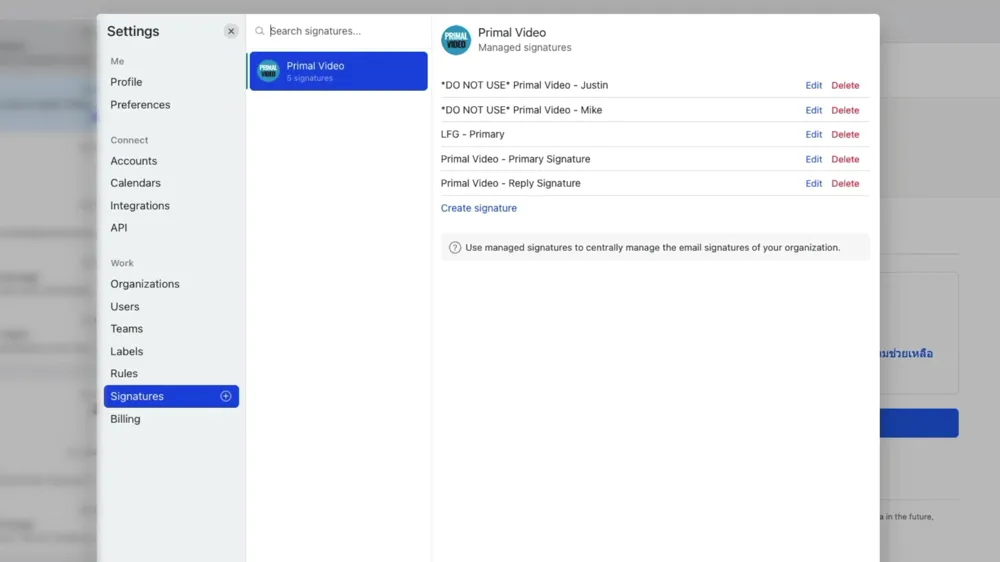Viewport: 1000px width, 562px height.
Task: Click the search magnifier icon
Action: coord(260,32)
